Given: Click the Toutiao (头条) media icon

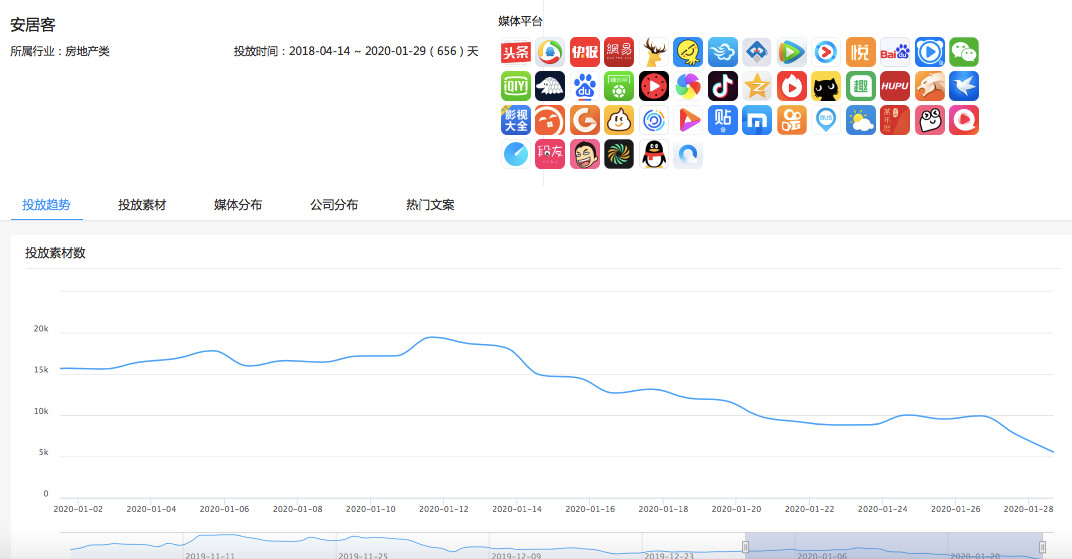Looking at the screenshot, I should 515,52.
